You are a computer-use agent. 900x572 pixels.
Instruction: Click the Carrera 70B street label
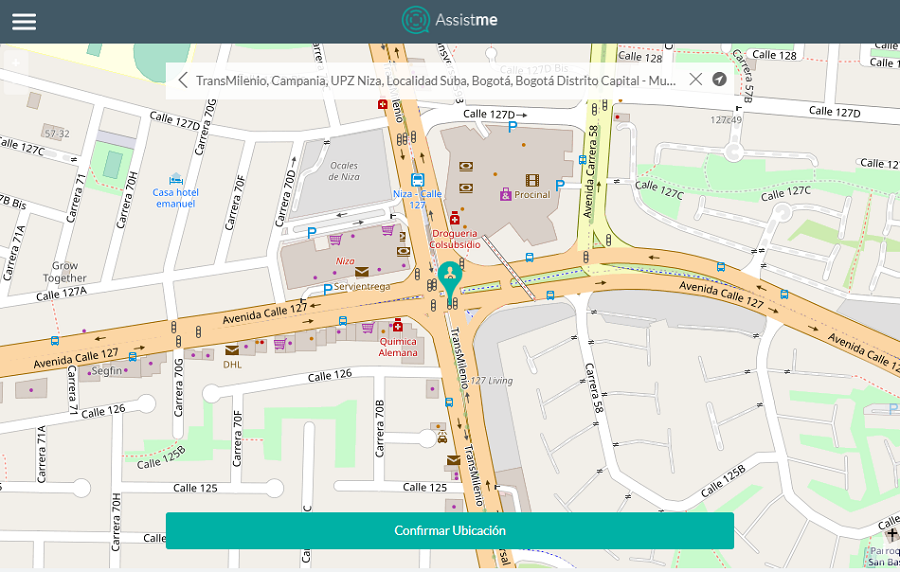379,429
